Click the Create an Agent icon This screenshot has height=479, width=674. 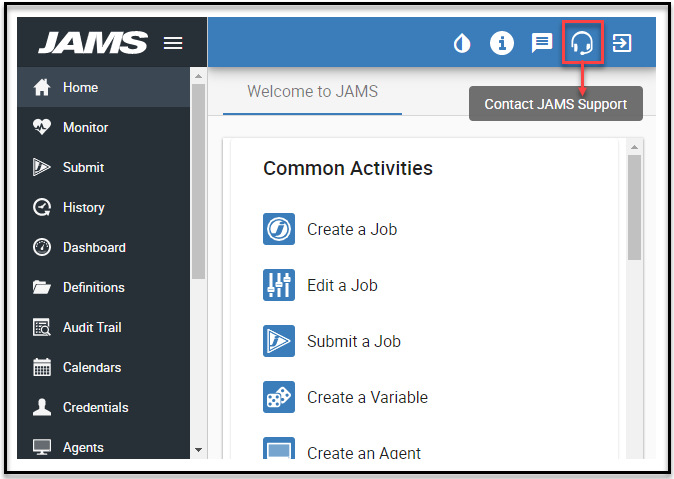point(279,448)
